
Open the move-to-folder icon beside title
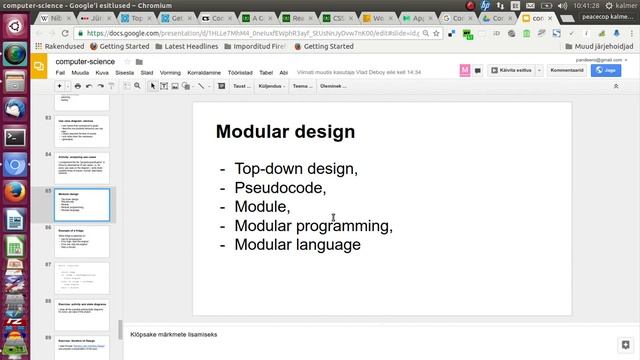(x=139, y=62)
